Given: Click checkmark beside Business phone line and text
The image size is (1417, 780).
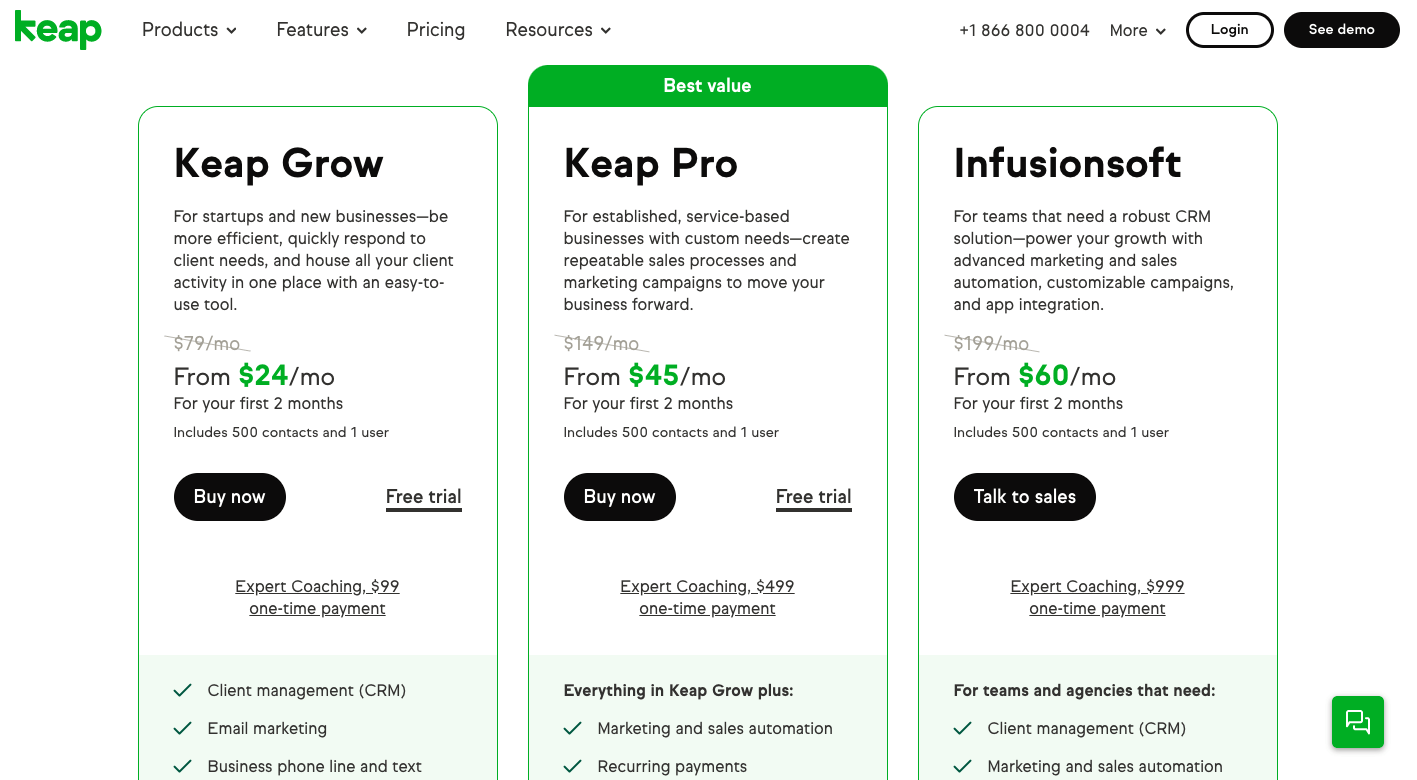Looking at the screenshot, I should (183, 767).
